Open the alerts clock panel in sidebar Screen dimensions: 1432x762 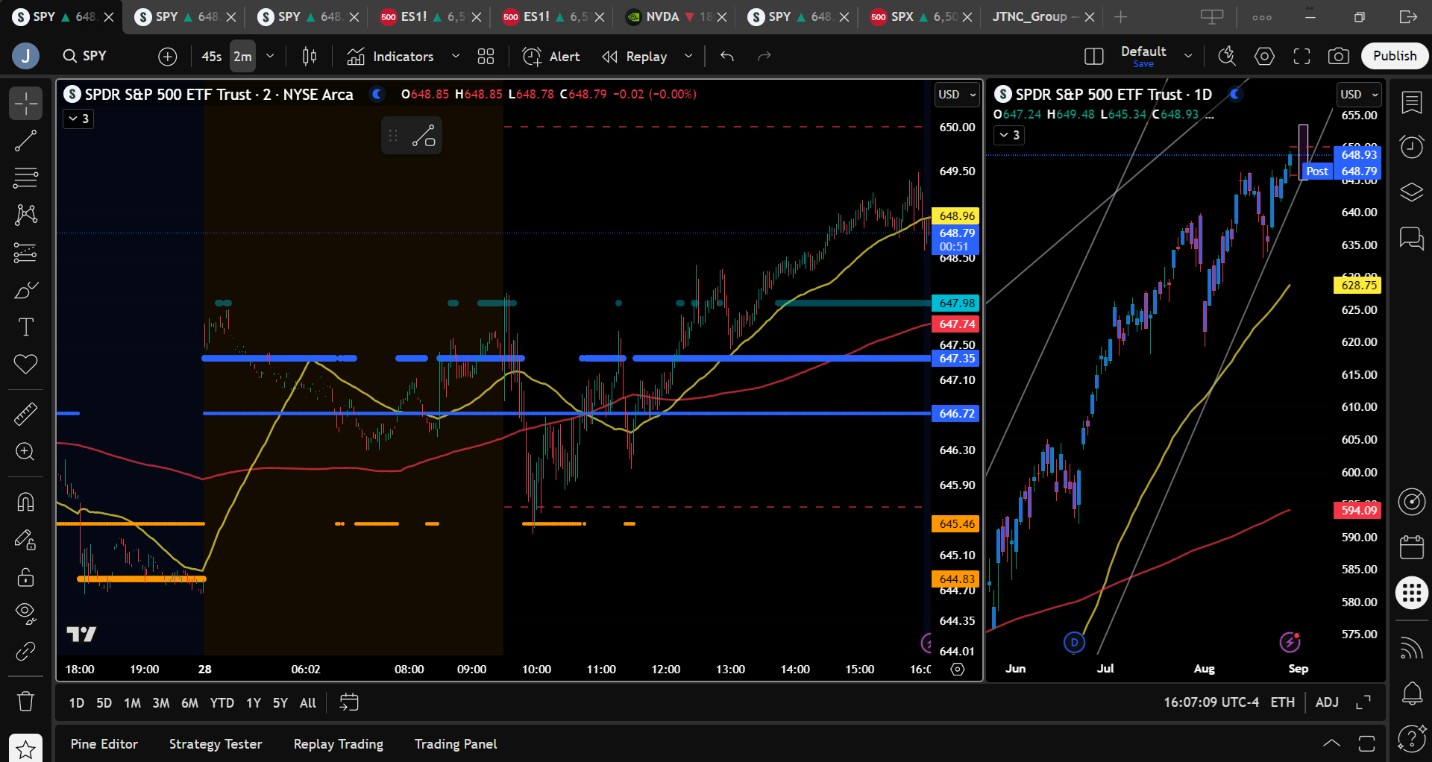coord(1411,147)
